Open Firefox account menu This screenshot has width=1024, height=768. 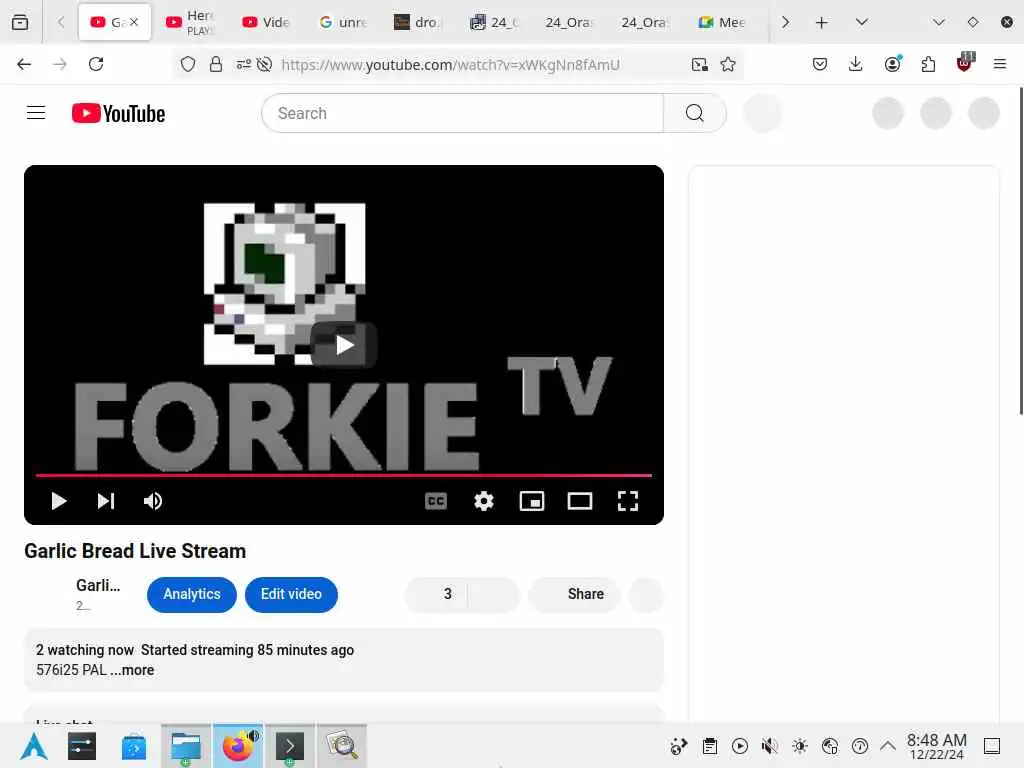point(893,63)
